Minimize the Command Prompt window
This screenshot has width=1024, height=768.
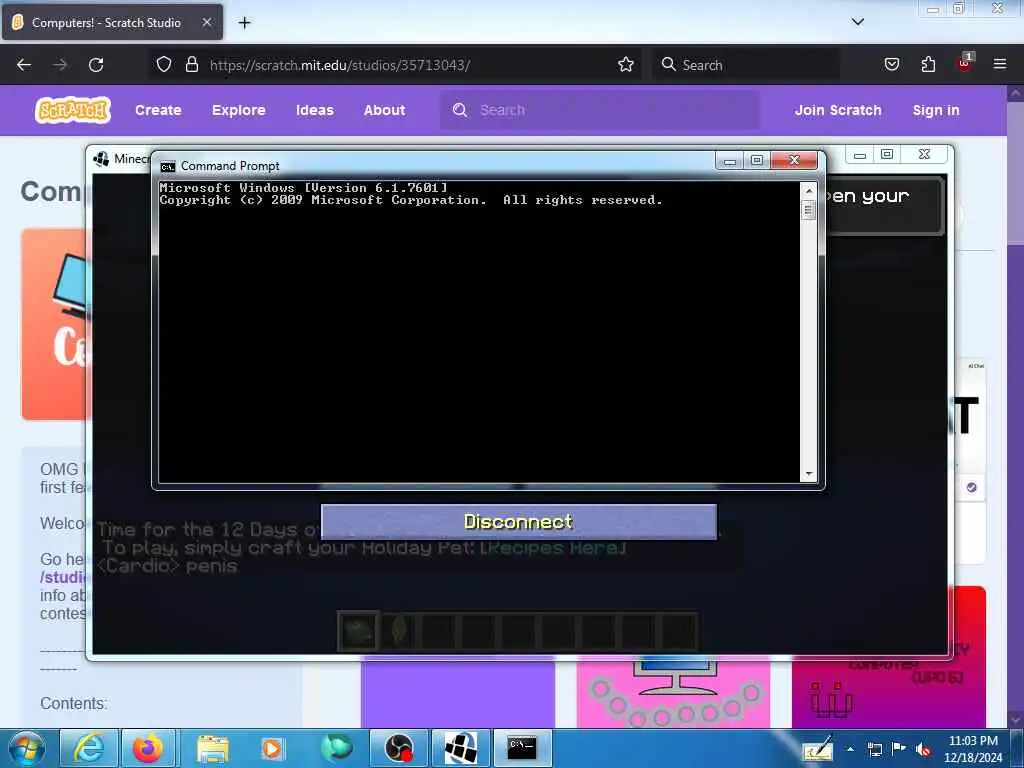[x=730, y=160]
